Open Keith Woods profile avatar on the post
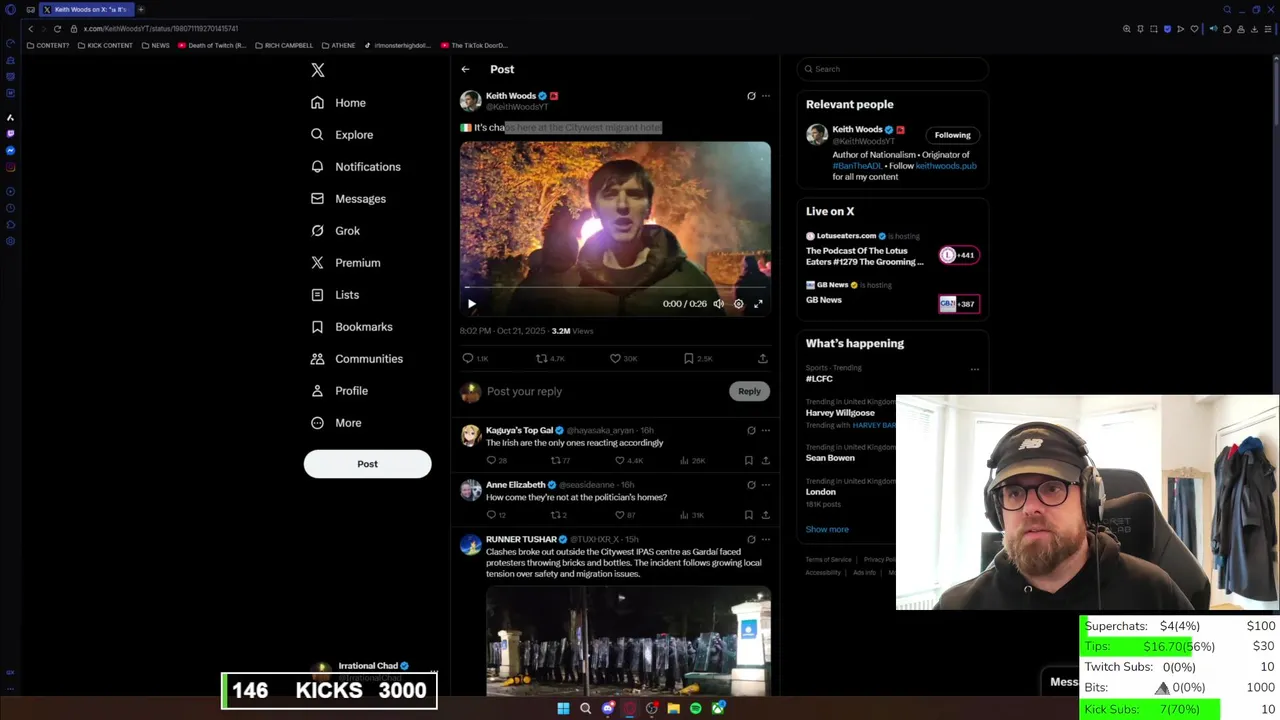Screen dimensions: 1280x720 470,101
